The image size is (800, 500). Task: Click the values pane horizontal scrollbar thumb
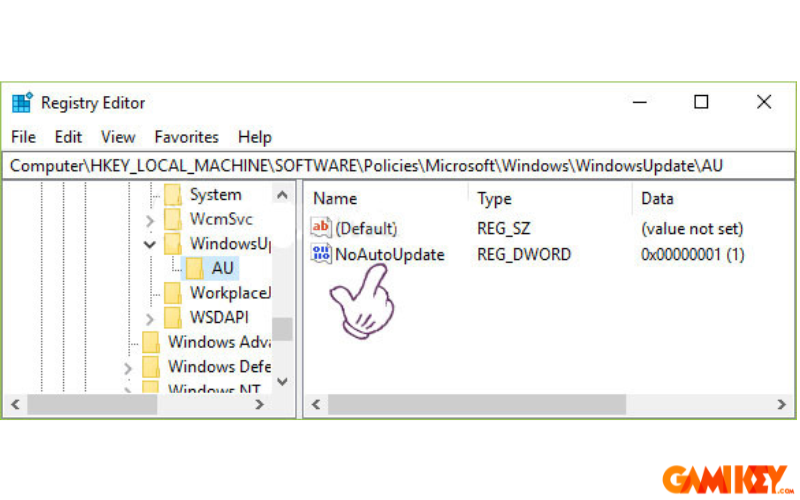pos(477,405)
